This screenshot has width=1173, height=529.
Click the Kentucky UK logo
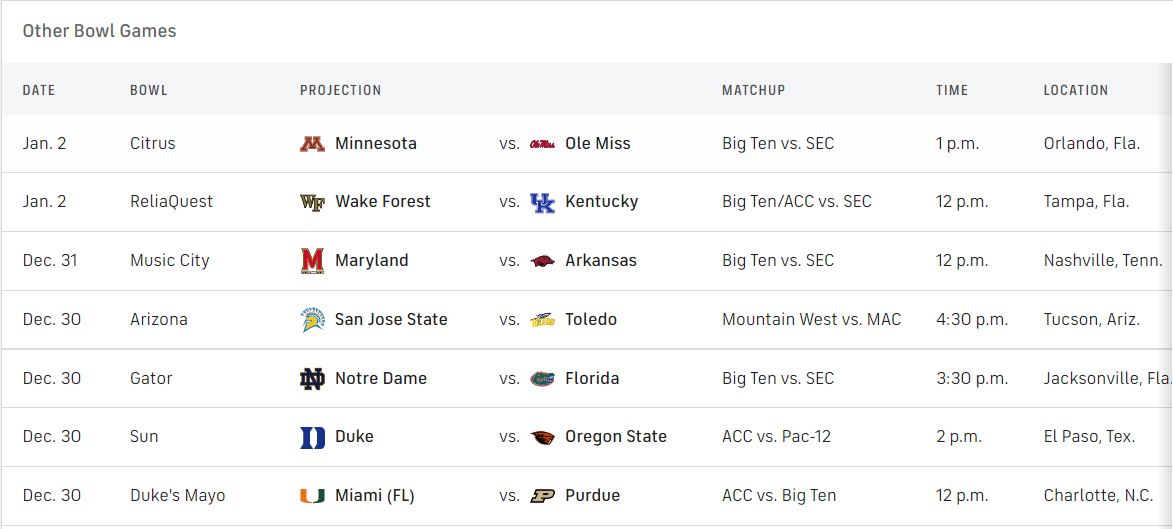click(x=542, y=202)
